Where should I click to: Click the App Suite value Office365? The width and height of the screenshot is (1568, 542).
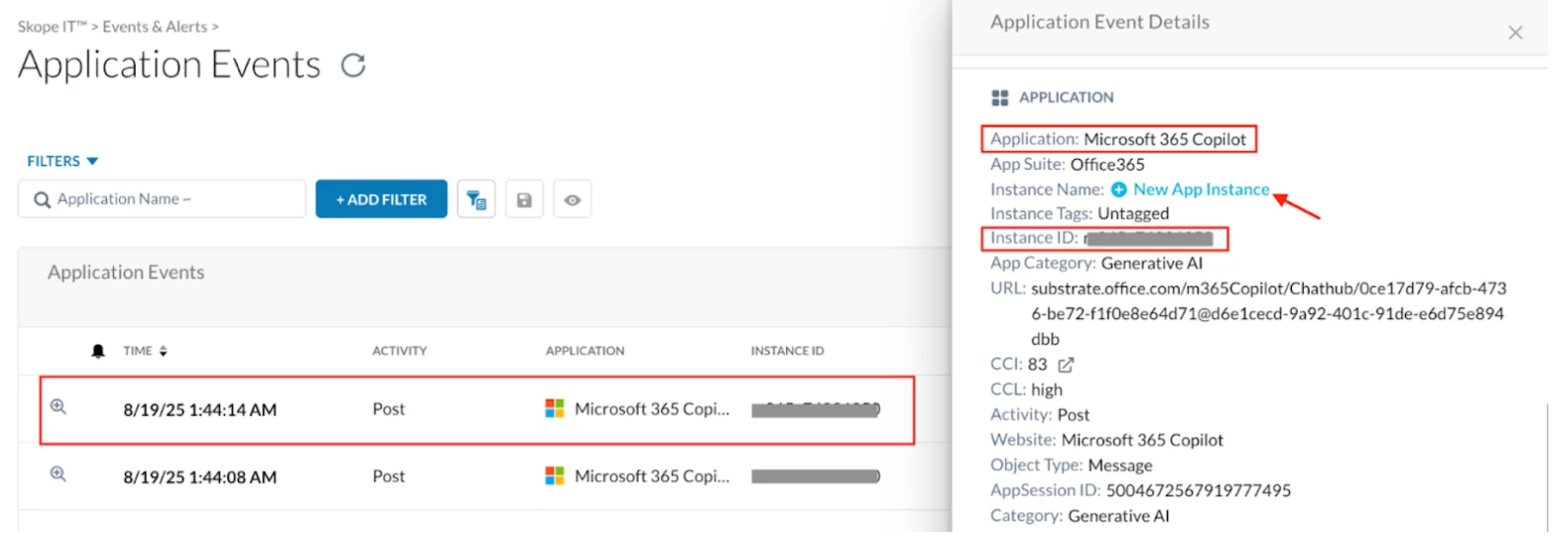pos(1107,164)
